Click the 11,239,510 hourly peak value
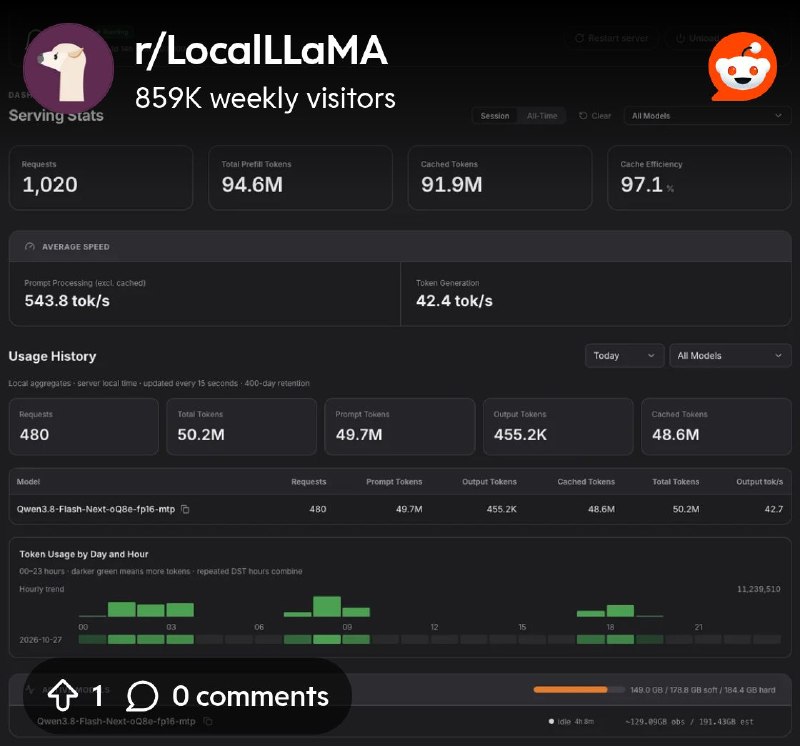800x746 pixels. pyautogui.click(x=759, y=589)
